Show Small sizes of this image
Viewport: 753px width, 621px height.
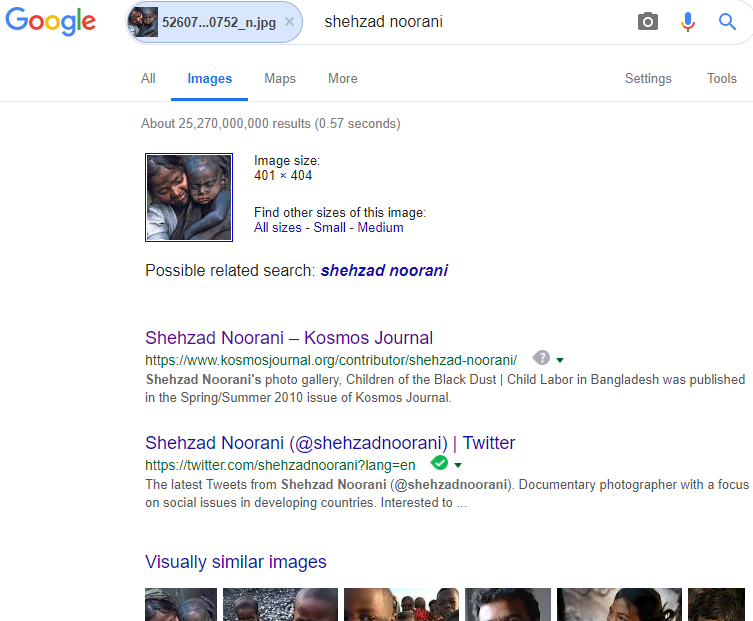click(329, 227)
